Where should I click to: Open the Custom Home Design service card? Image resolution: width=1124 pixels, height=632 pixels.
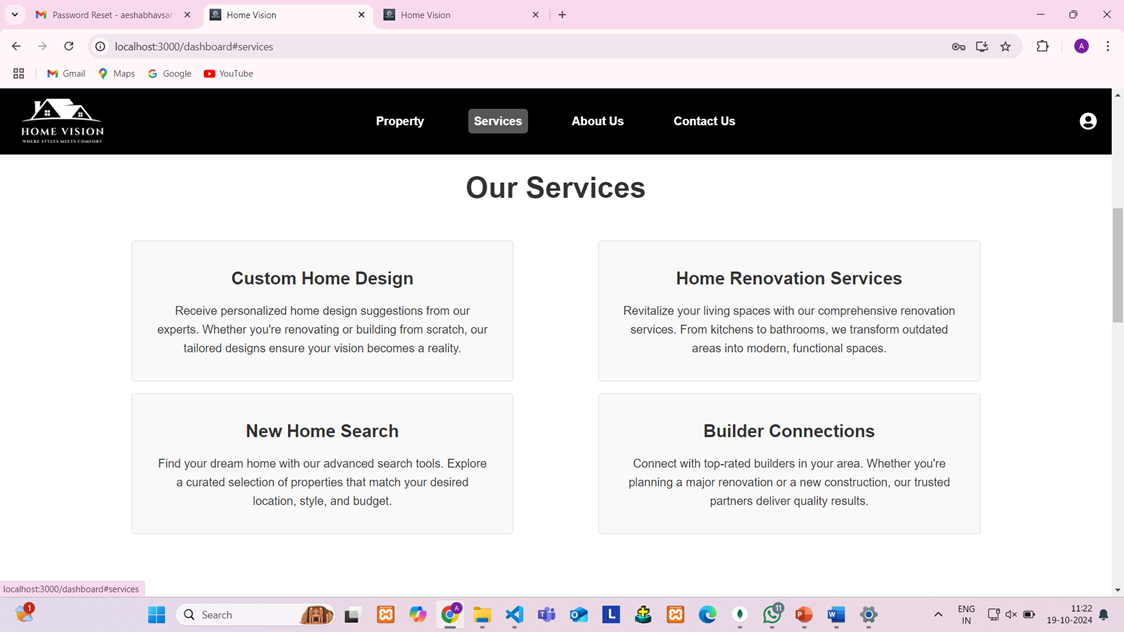coord(322,310)
